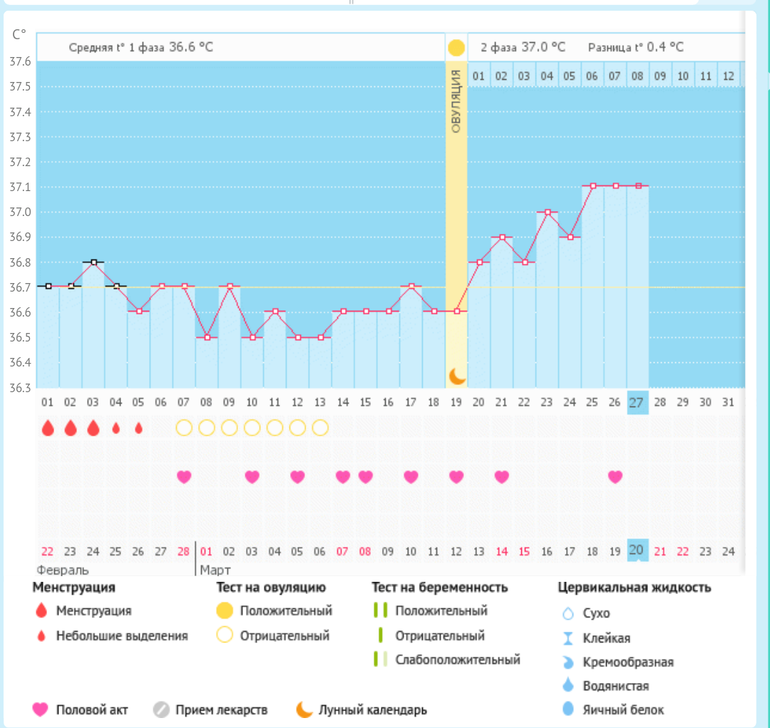Image resolution: width=770 pixels, height=728 pixels.
Task: Click phase two day 08 header cell
Action: [638, 76]
